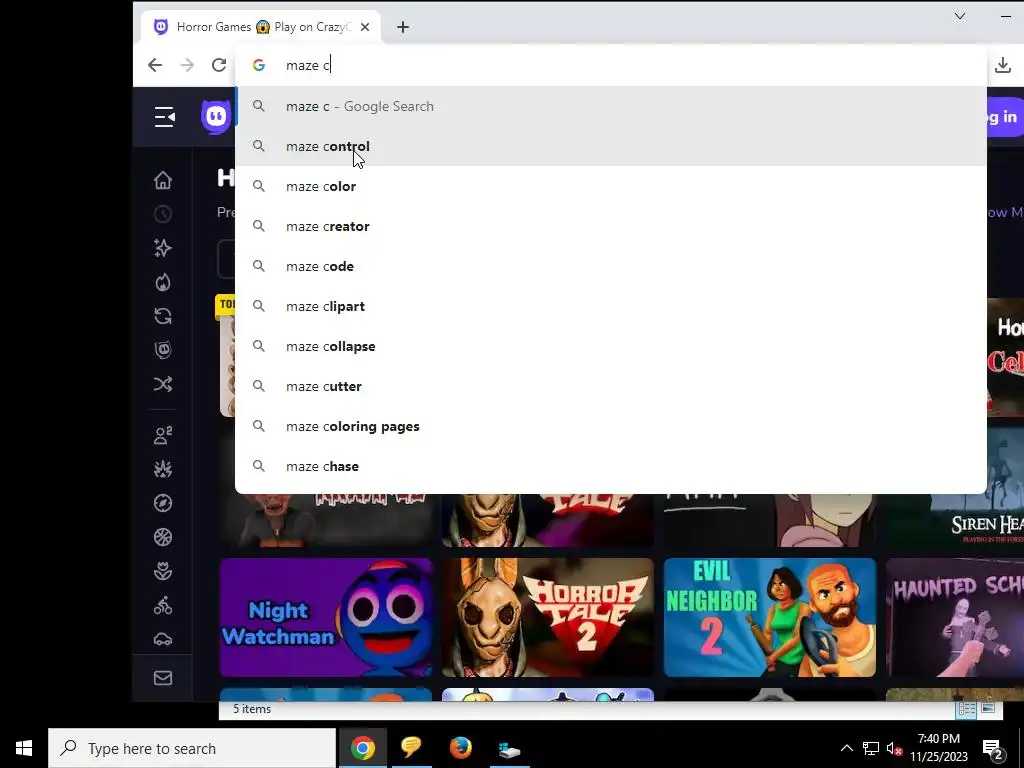Open Updated games refresh icon
Screen dimensions: 1024x768
(163, 316)
